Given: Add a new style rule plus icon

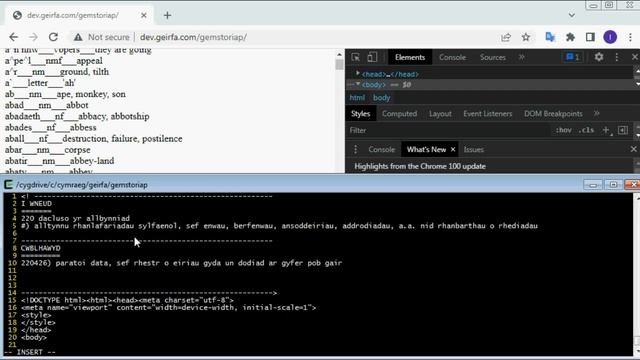Looking at the screenshot, I should (606, 130).
